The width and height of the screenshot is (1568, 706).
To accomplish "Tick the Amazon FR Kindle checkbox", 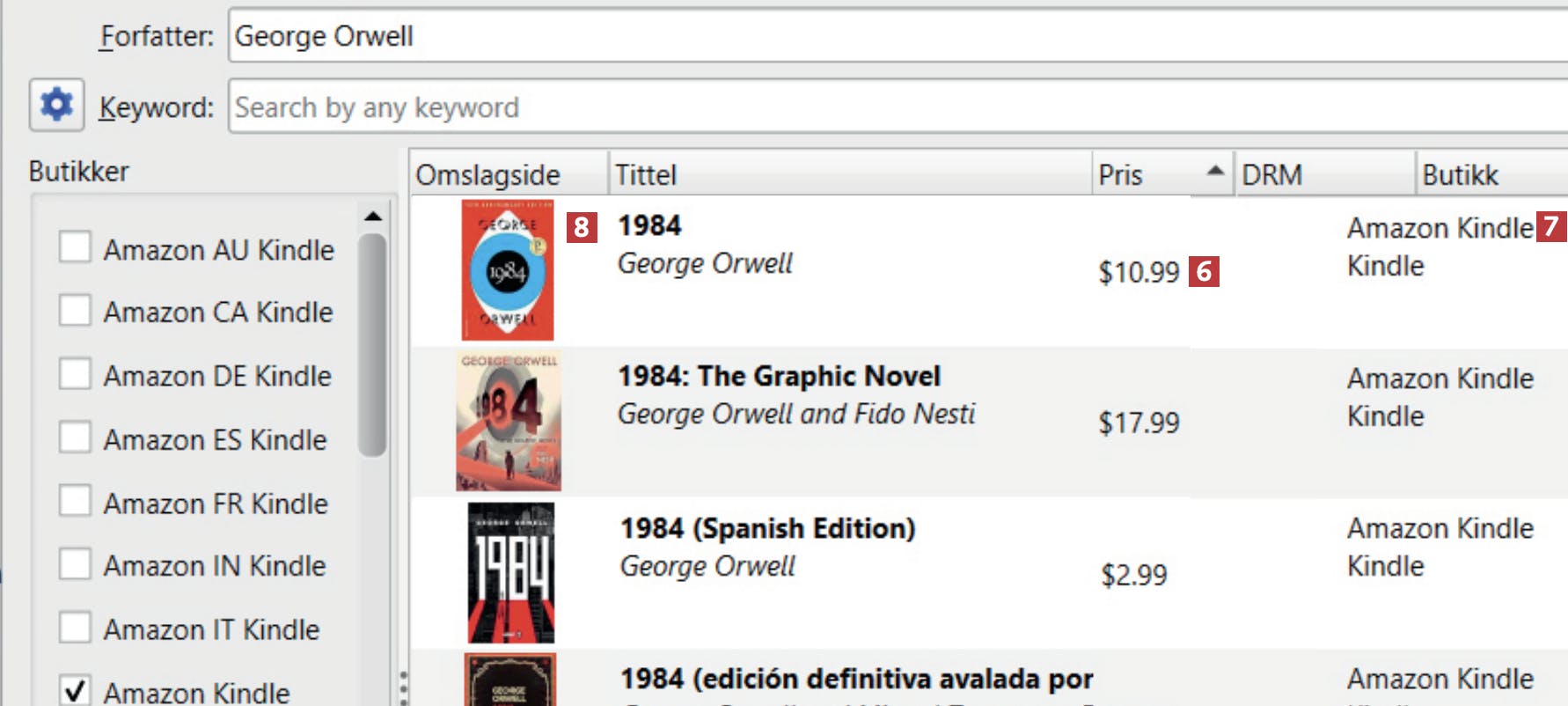I will coord(75,501).
